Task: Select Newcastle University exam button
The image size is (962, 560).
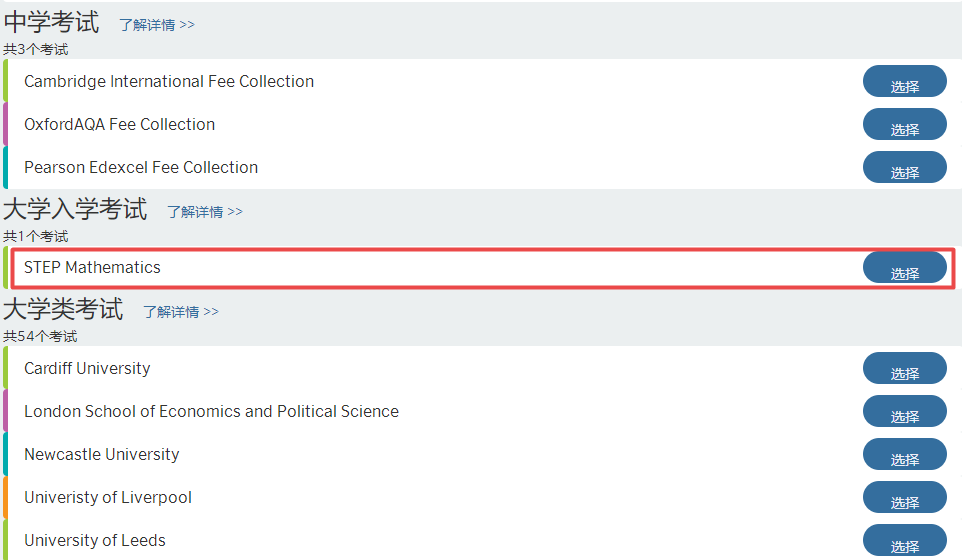Action: pyautogui.click(x=904, y=454)
